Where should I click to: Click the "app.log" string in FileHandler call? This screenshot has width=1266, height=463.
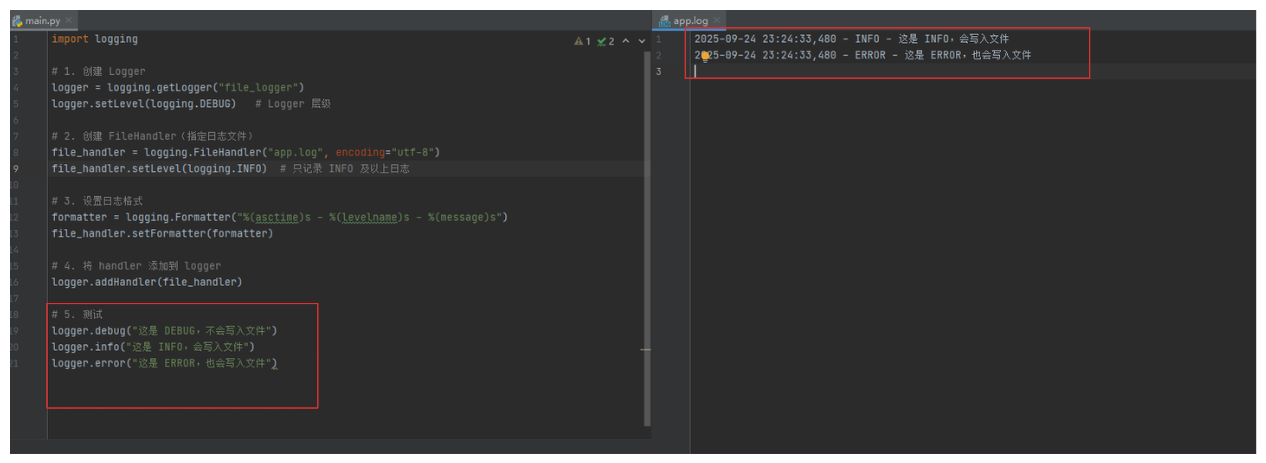click(297, 152)
